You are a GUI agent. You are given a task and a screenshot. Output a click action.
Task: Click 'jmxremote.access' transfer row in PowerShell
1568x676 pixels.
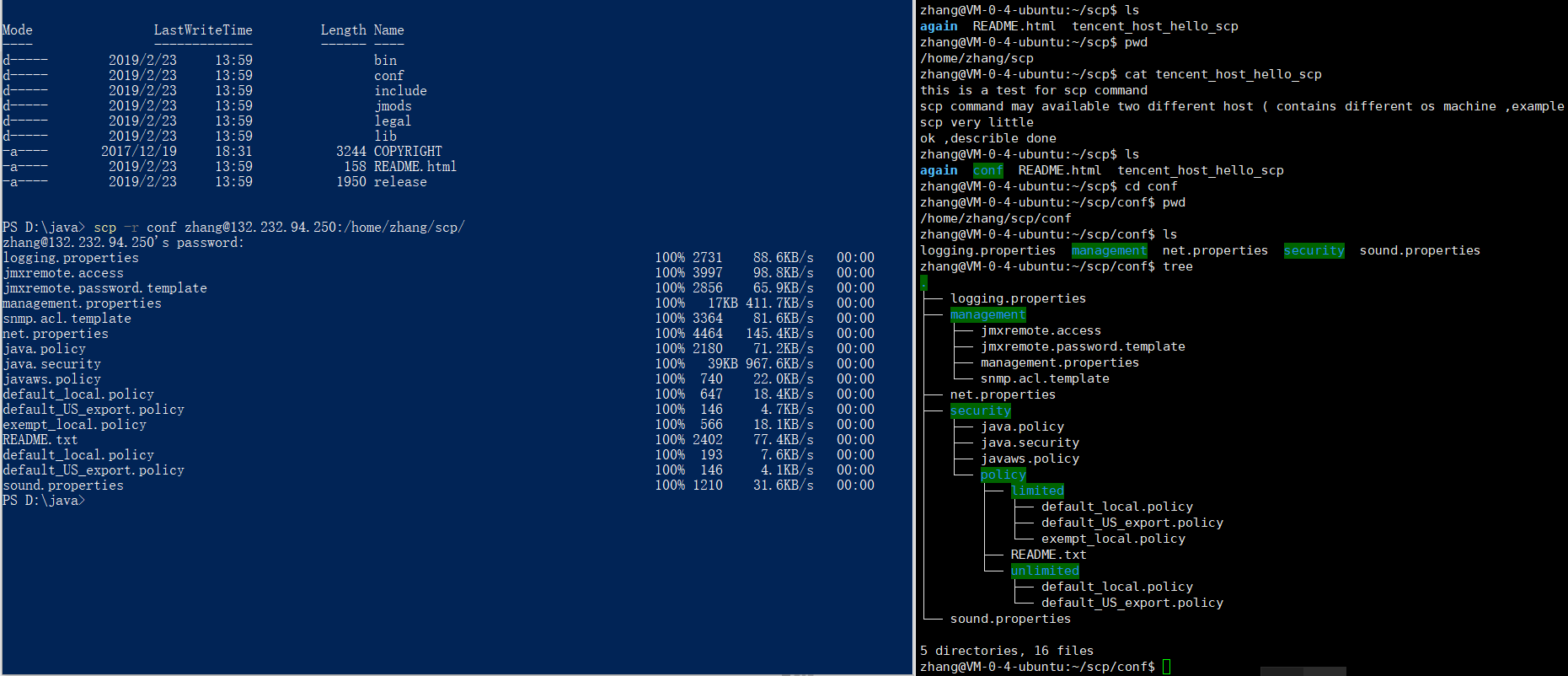click(x=438, y=273)
